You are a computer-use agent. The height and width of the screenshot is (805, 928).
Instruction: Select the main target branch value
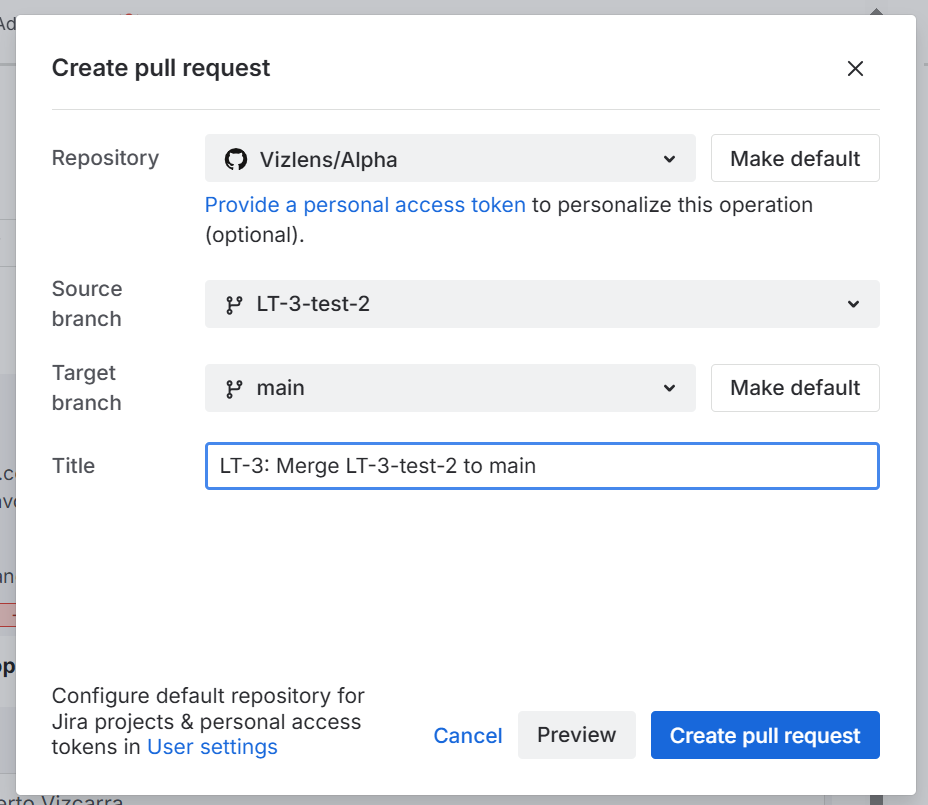(x=281, y=388)
